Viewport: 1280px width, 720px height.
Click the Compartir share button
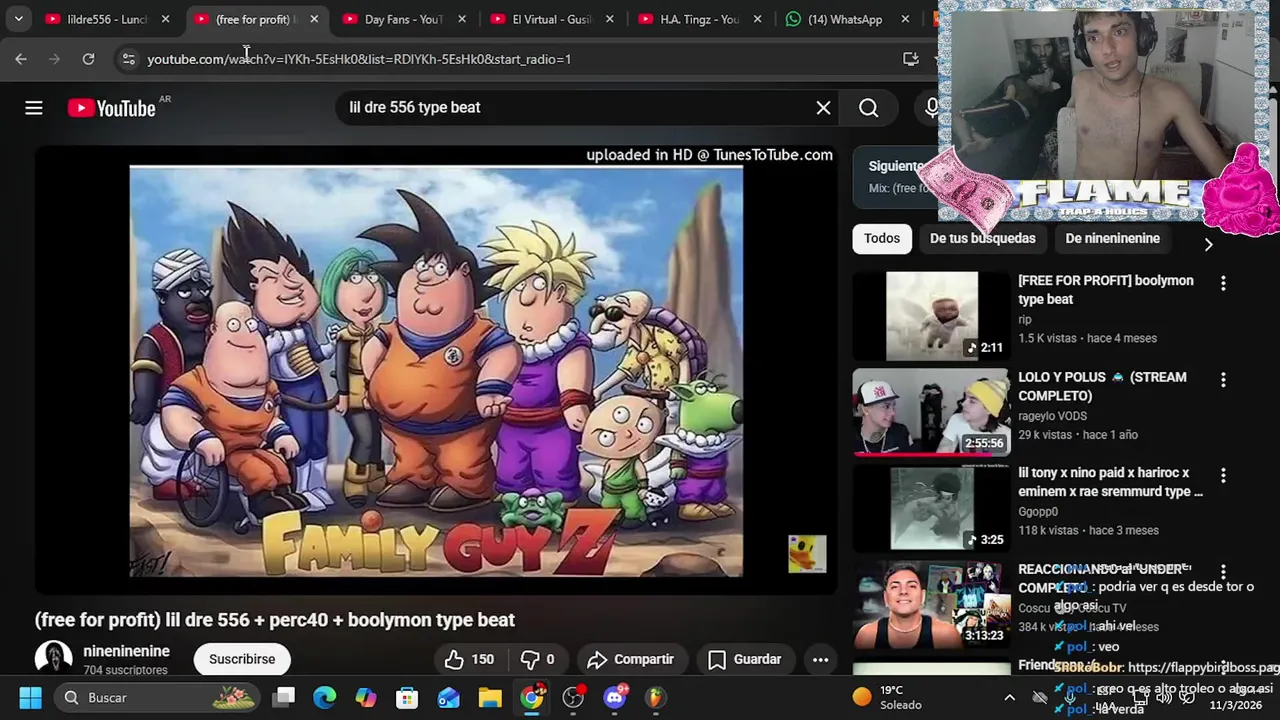pyautogui.click(x=630, y=659)
